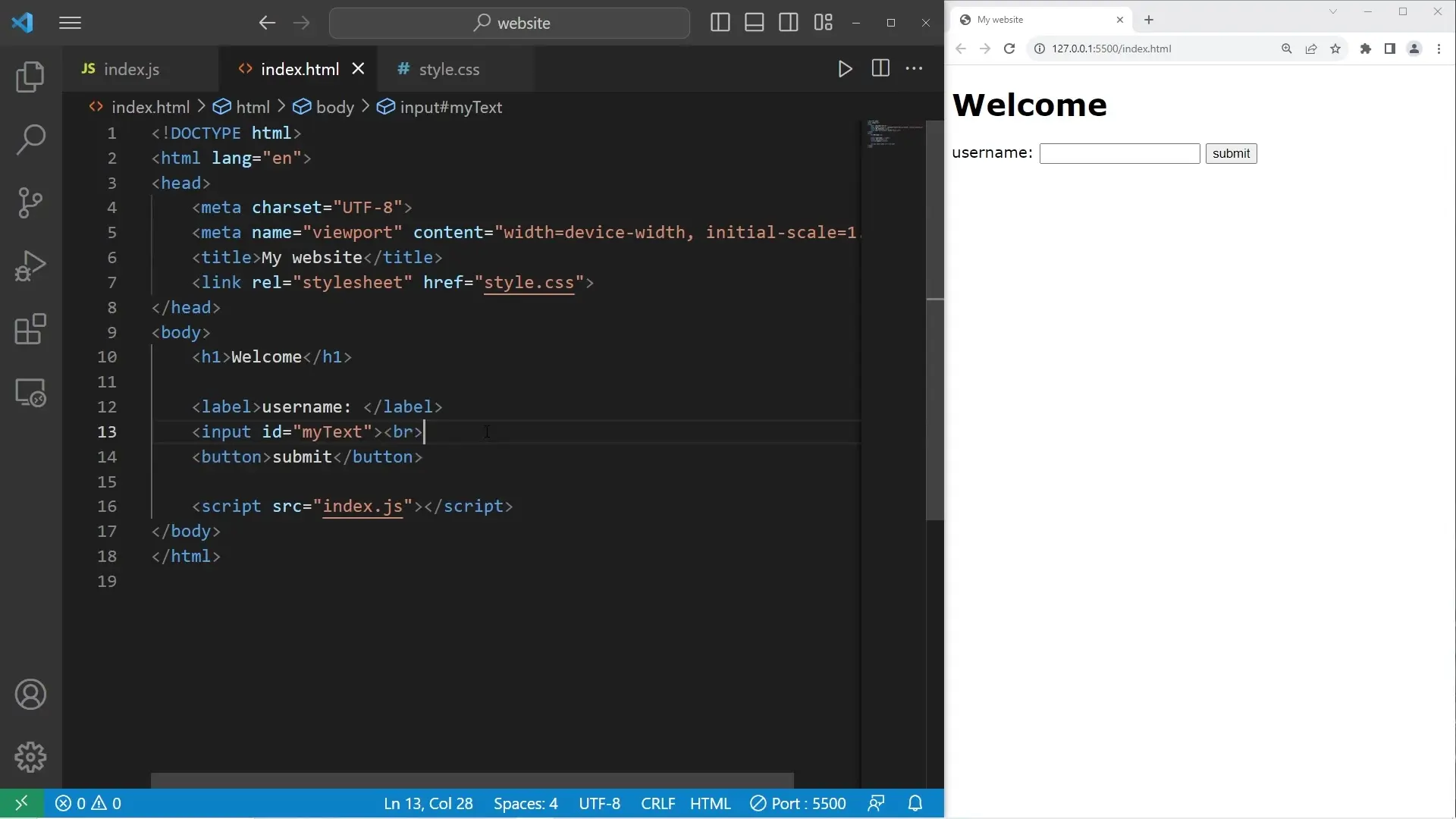Click the username text field in browser
The height and width of the screenshot is (819, 1456).
coord(1119,153)
